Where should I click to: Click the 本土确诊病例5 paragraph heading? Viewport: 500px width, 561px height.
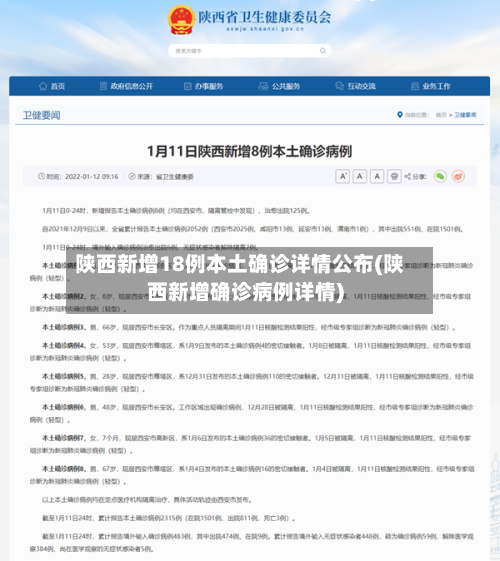[x=64, y=376]
